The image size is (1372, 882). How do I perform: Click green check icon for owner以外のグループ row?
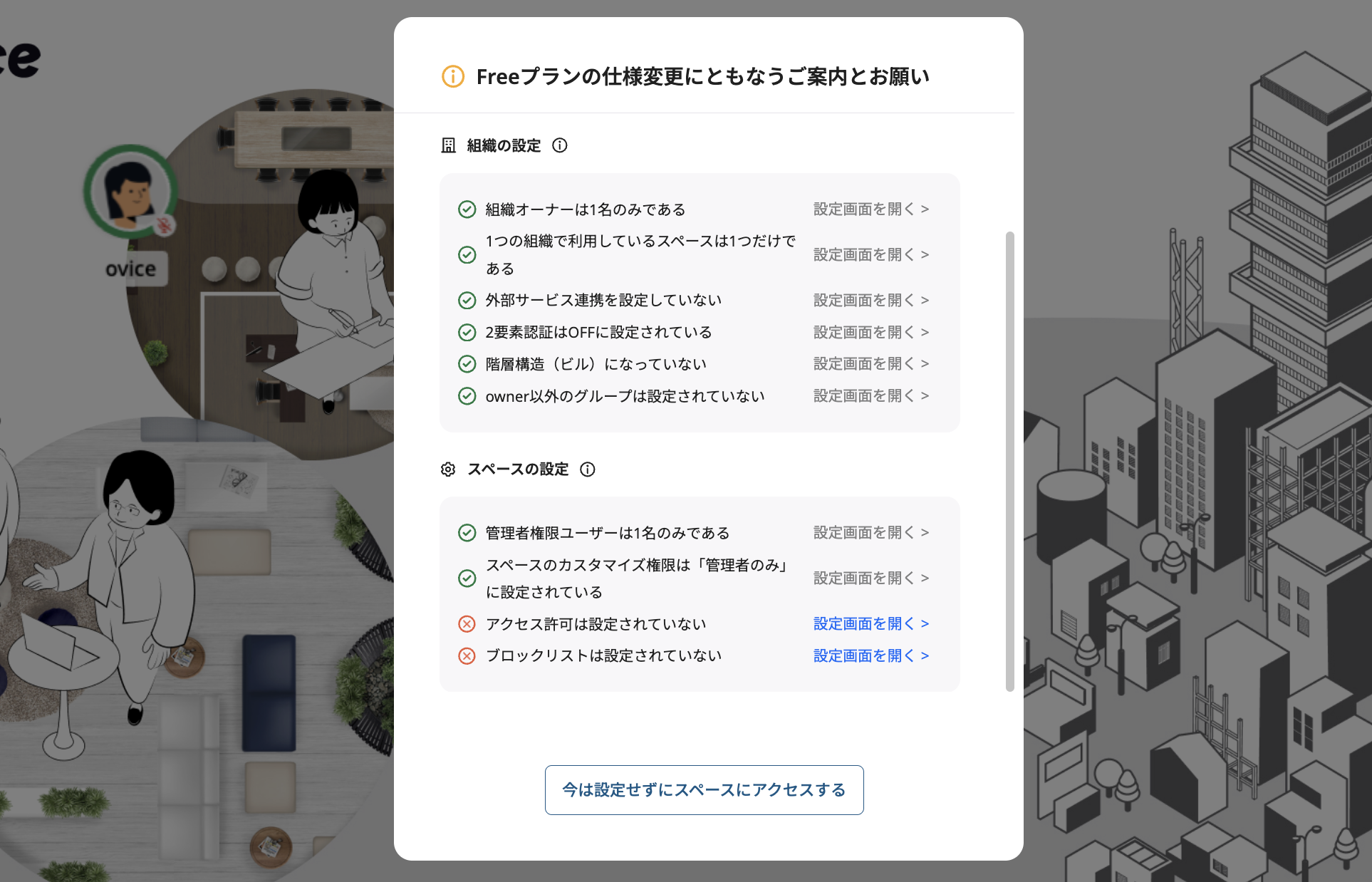[x=467, y=395]
